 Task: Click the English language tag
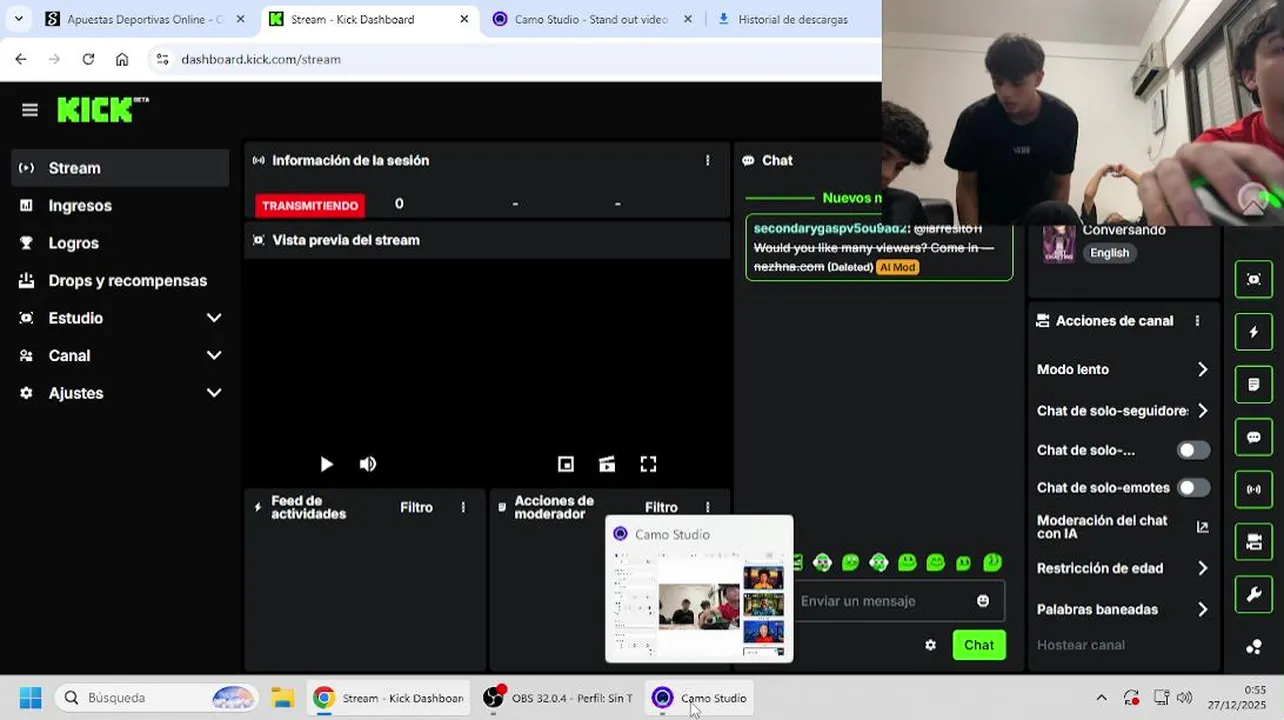(x=1109, y=253)
